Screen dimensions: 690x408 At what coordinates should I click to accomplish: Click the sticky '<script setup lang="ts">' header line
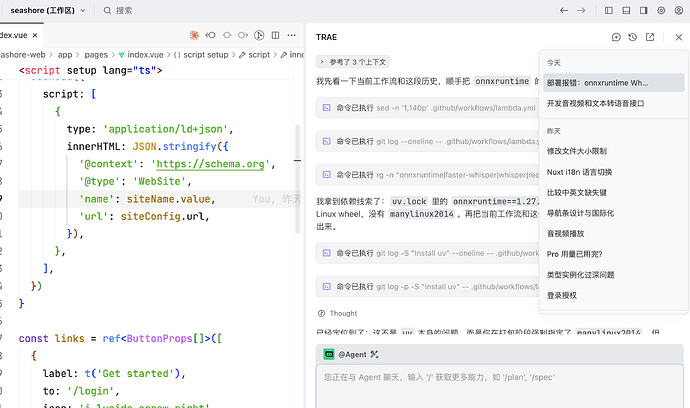pyautogui.click(x=91, y=70)
